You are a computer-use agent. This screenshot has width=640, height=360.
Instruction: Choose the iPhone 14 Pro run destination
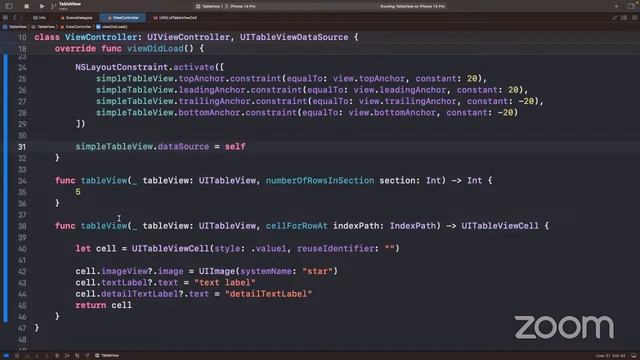pos(241,6)
